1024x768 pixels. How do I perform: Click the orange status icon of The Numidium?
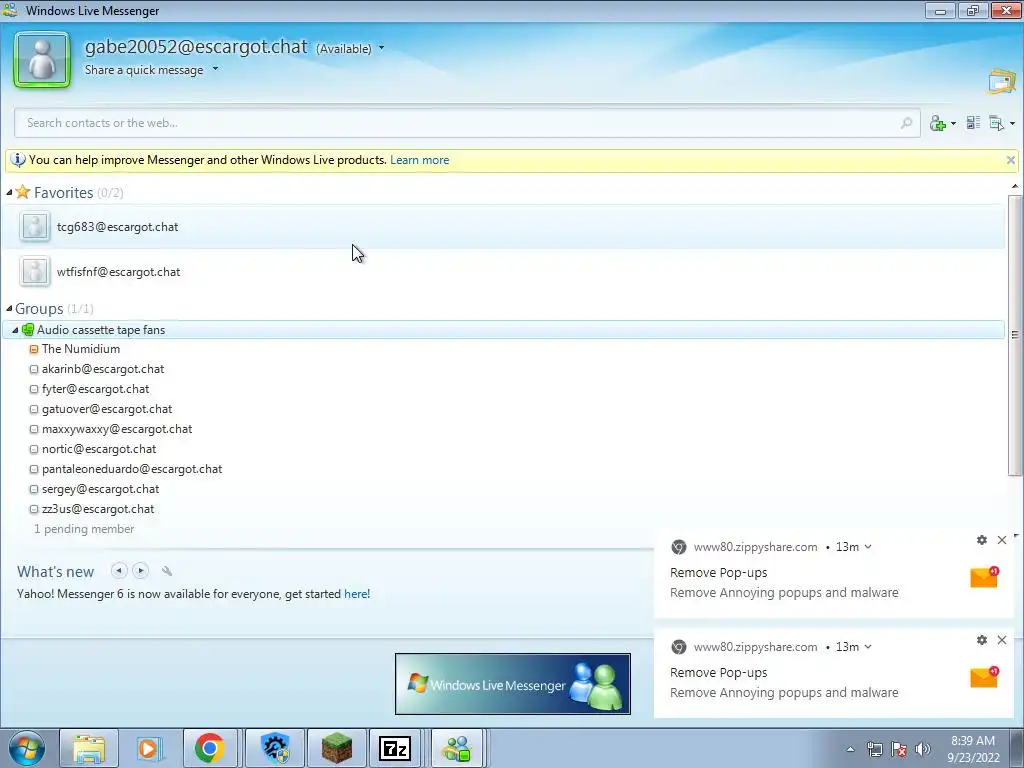(x=34, y=349)
